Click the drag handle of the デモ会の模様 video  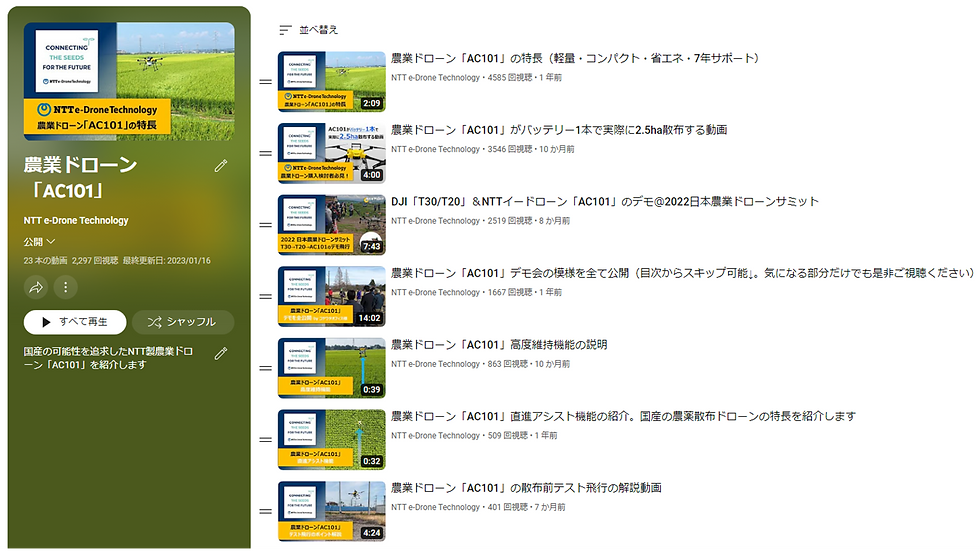(266, 297)
